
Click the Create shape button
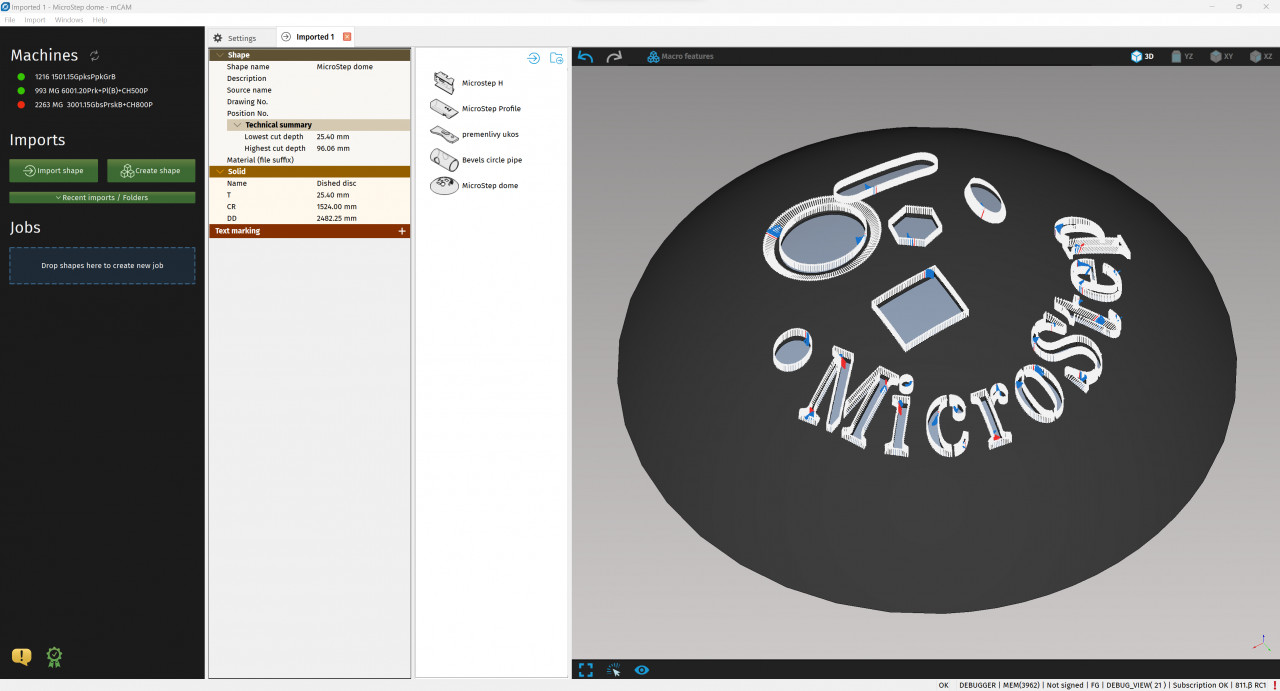151,170
